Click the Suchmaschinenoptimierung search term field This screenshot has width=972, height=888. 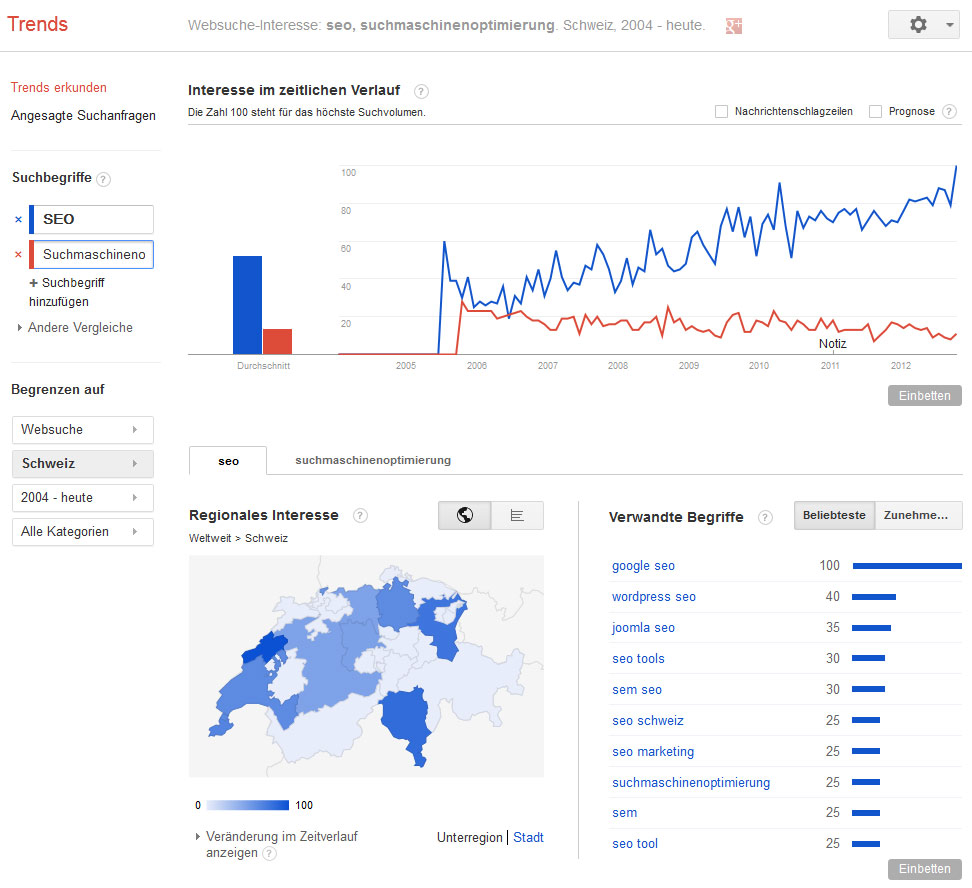(x=92, y=254)
